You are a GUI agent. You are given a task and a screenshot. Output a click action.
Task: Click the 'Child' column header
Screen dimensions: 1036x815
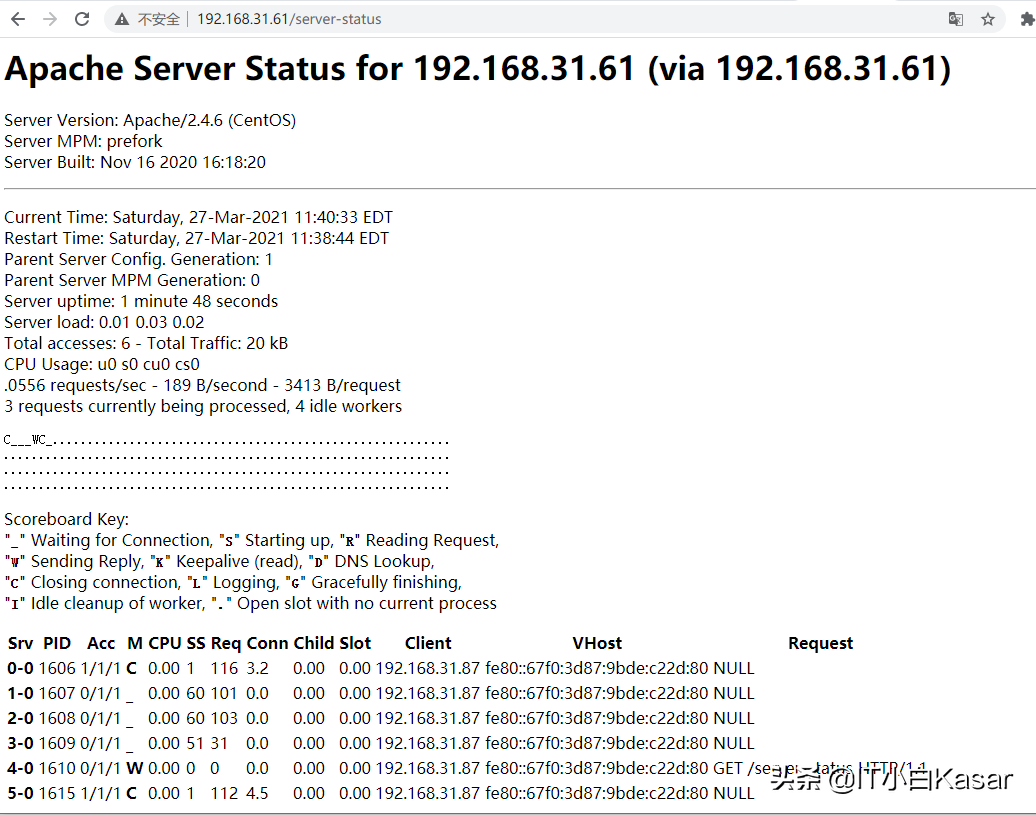(x=314, y=643)
